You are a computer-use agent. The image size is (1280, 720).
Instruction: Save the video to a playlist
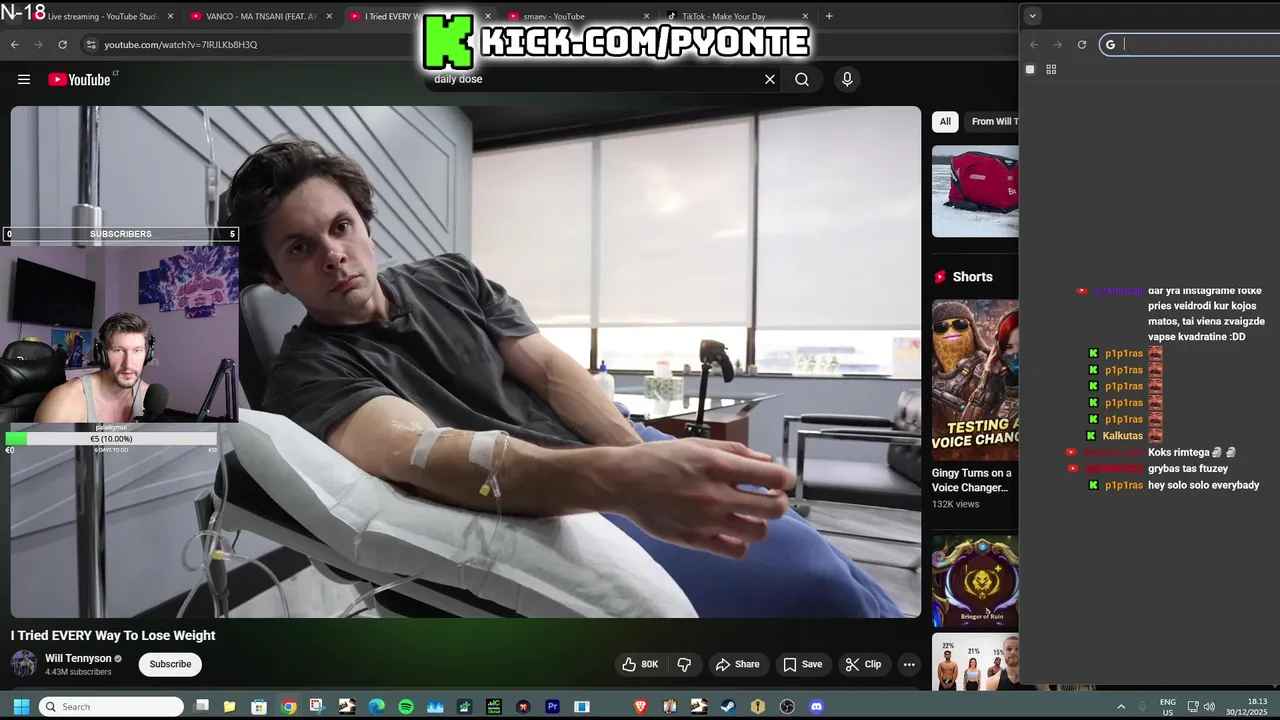point(802,664)
